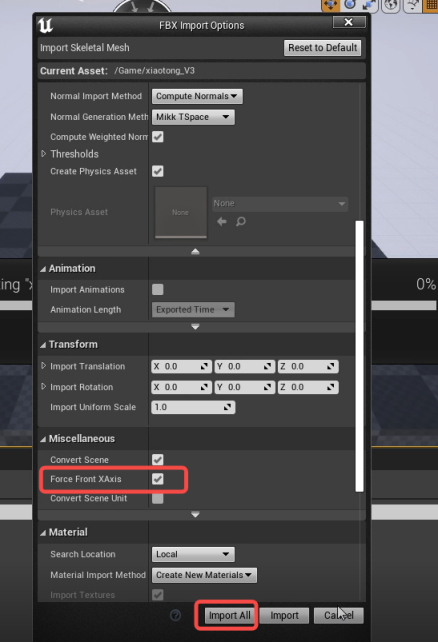The height and width of the screenshot is (643, 438).
Task: Collapse advanced mesh options arrow above Animation
Action: click(195, 251)
